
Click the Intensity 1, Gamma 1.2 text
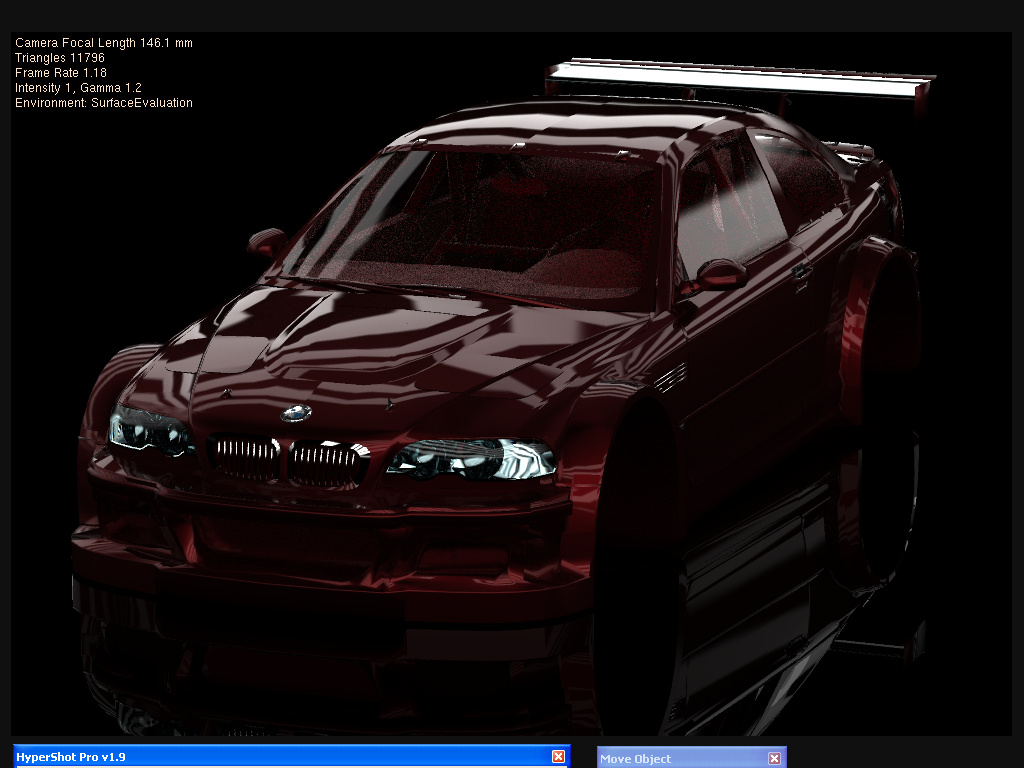pos(78,88)
